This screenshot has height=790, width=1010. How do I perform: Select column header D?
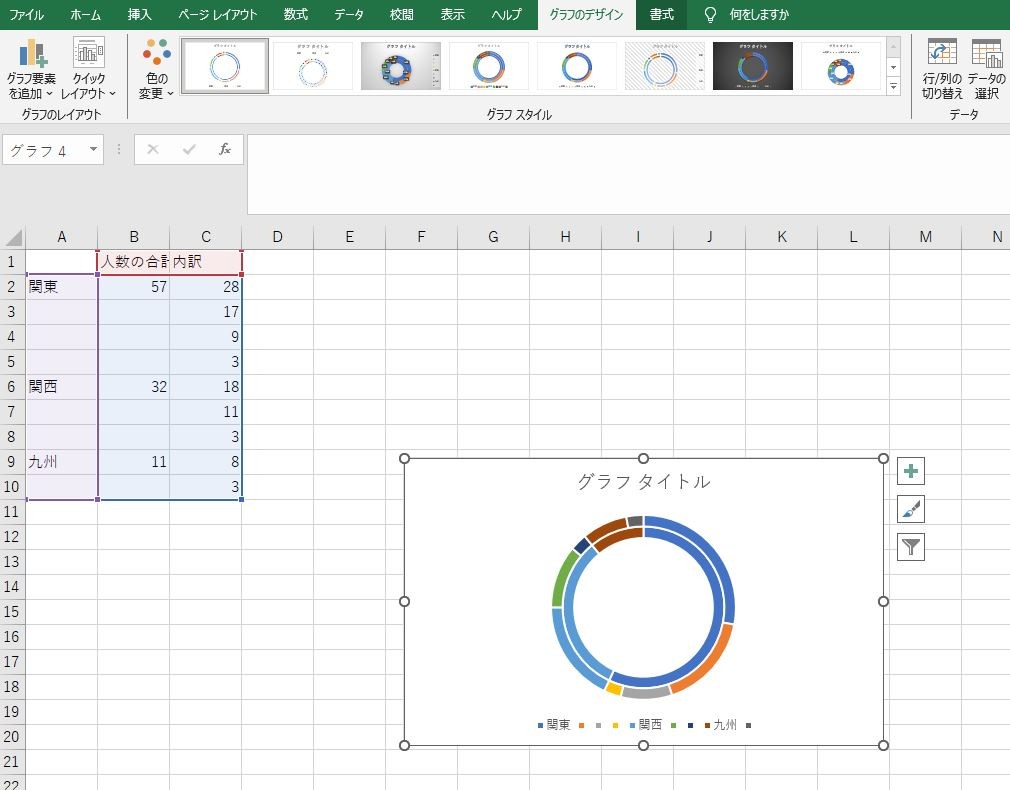coord(278,237)
